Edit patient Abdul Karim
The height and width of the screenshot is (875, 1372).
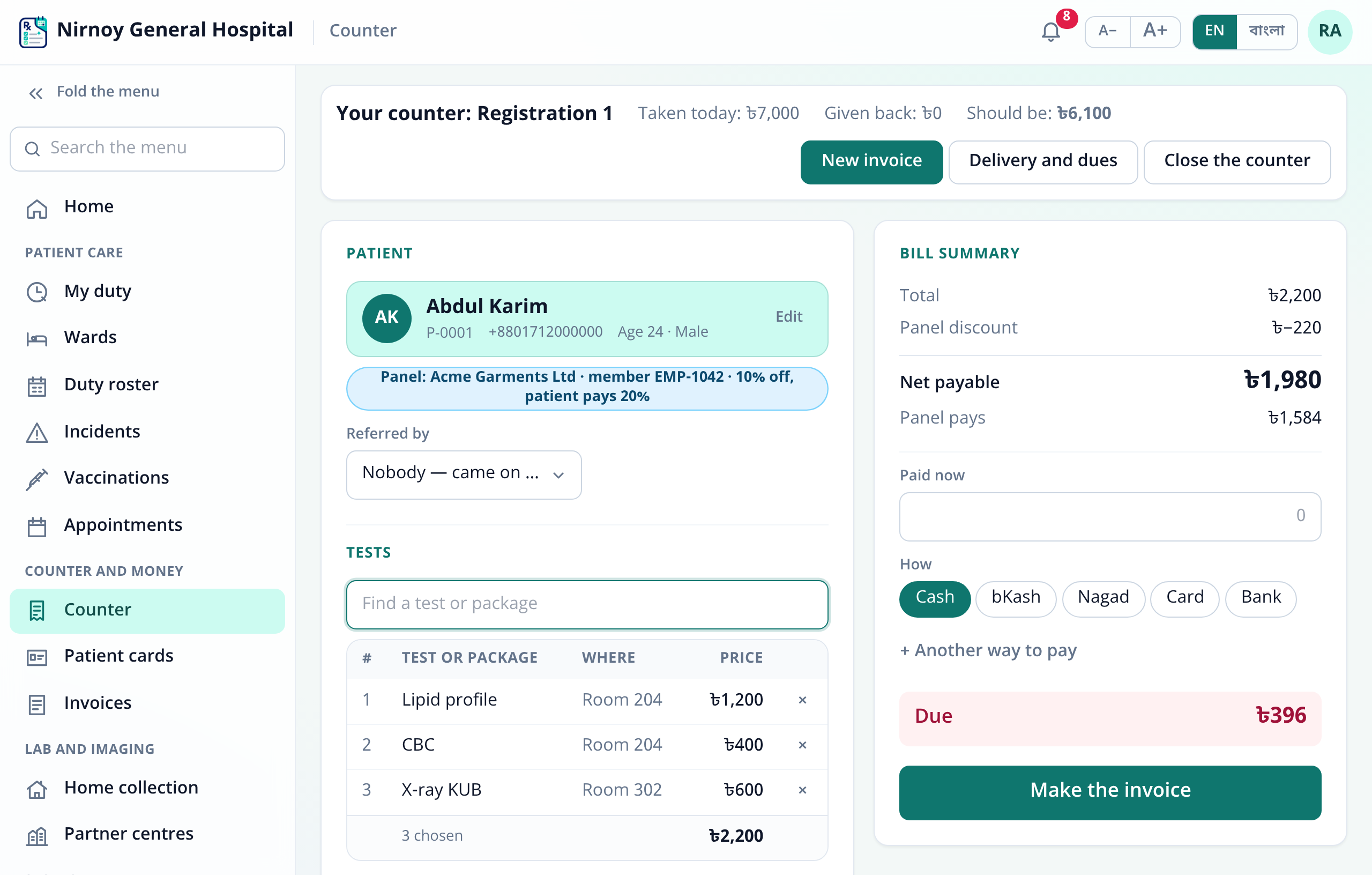pyautogui.click(x=788, y=316)
